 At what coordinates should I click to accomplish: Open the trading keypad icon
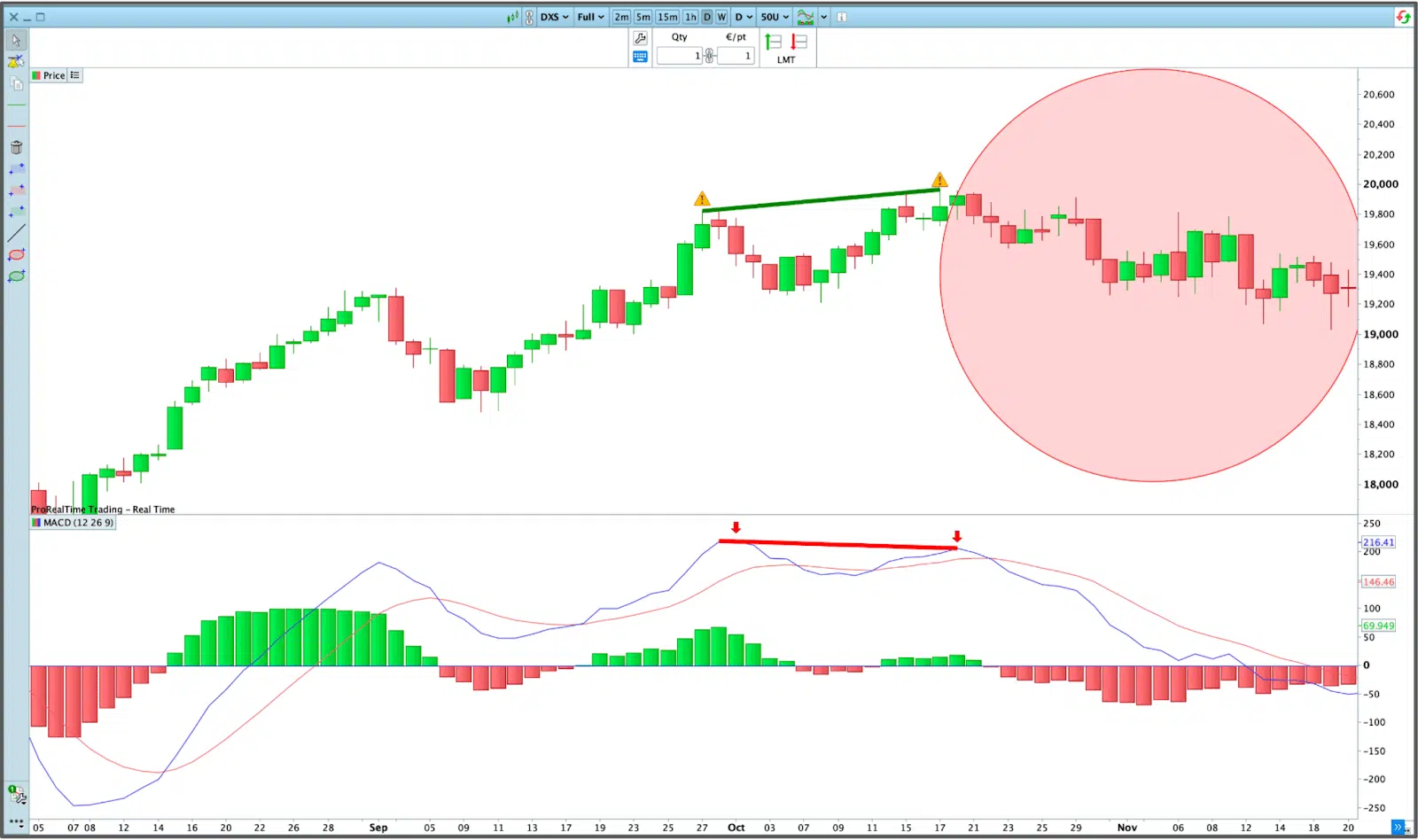pyautogui.click(x=640, y=57)
